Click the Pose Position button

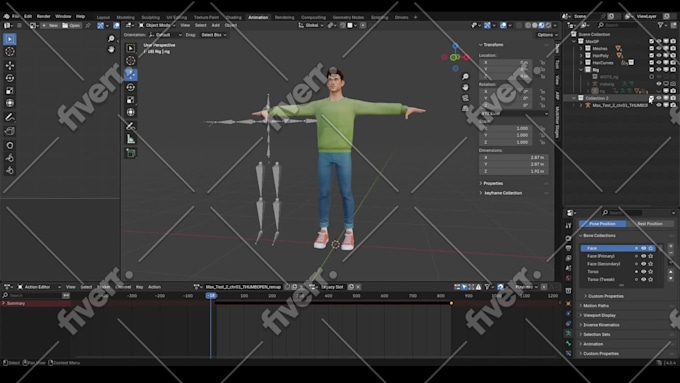point(602,224)
